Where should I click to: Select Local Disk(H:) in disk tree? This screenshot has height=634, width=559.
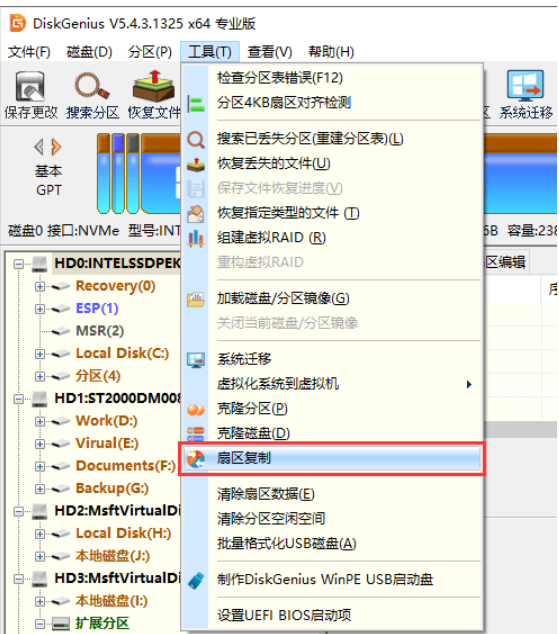123,534
